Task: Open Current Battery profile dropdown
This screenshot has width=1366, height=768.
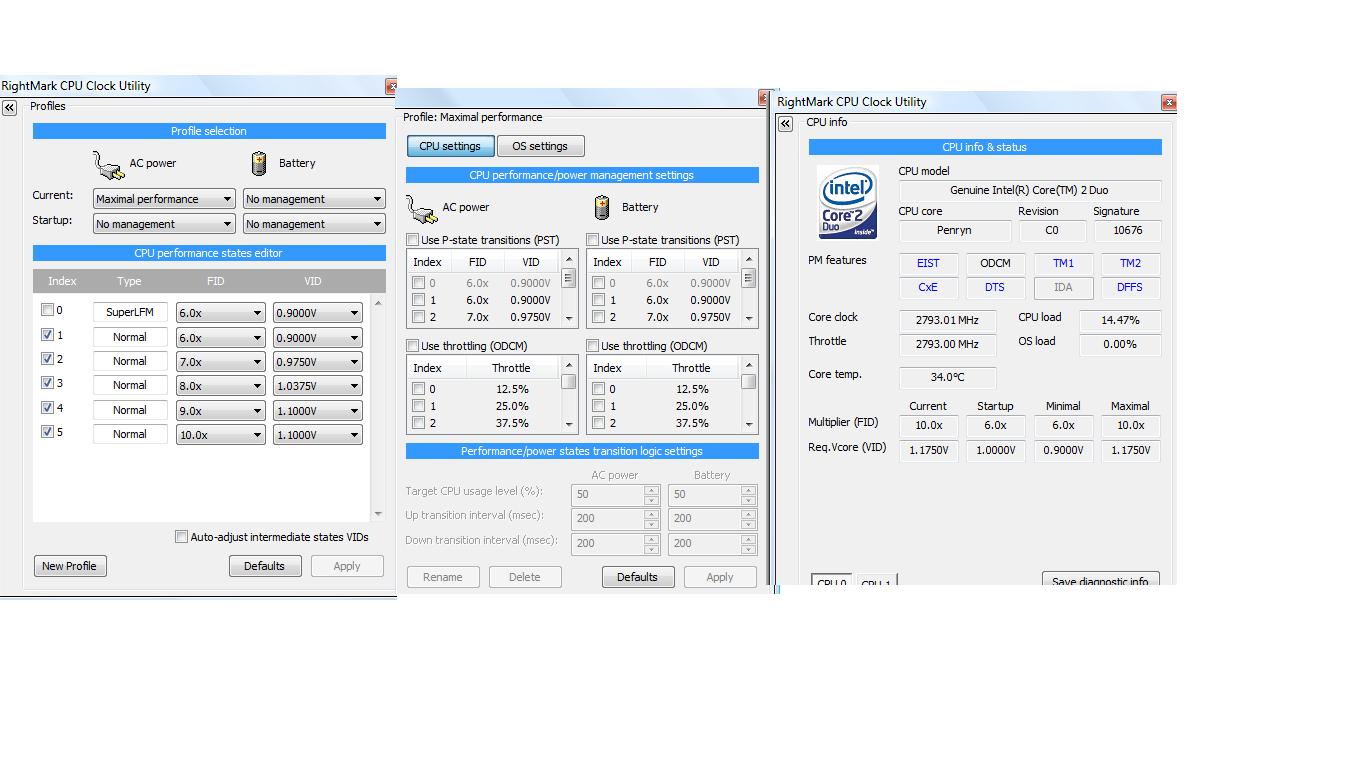Action: pos(314,199)
